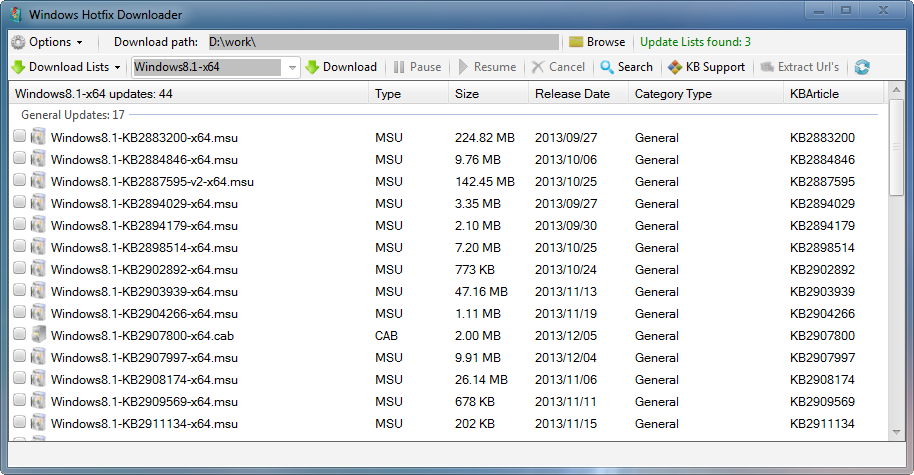The height and width of the screenshot is (475, 914).
Task: Click the Extract Url's icon
Action: 767,67
